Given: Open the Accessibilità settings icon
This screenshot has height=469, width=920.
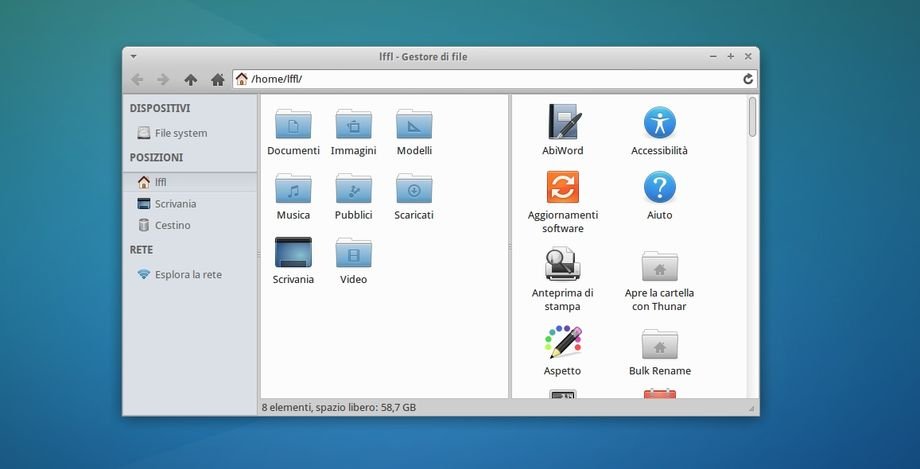Looking at the screenshot, I should tap(659, 123).
